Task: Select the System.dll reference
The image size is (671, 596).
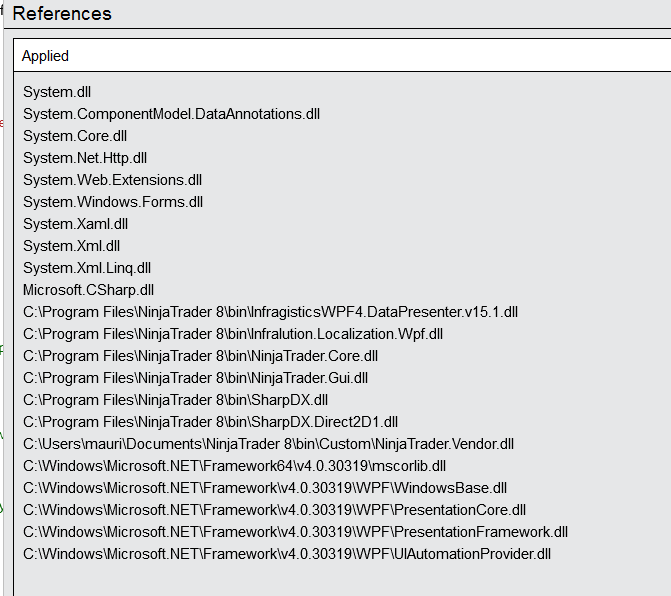Action: [57, 92]
